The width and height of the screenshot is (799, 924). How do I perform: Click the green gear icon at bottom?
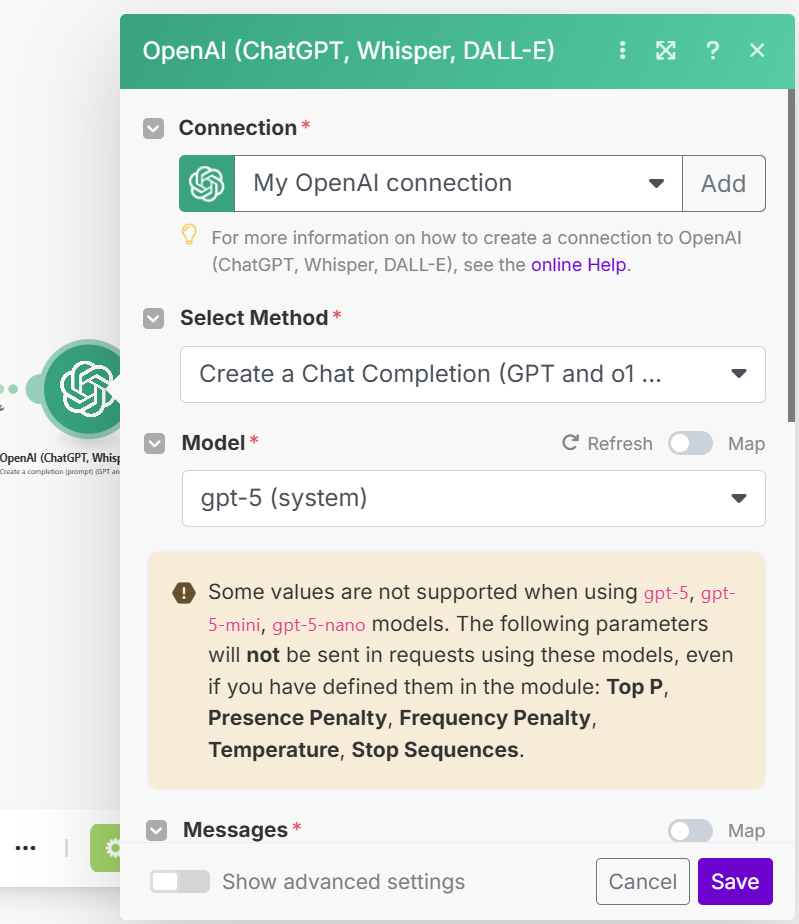tap(111, 848)
